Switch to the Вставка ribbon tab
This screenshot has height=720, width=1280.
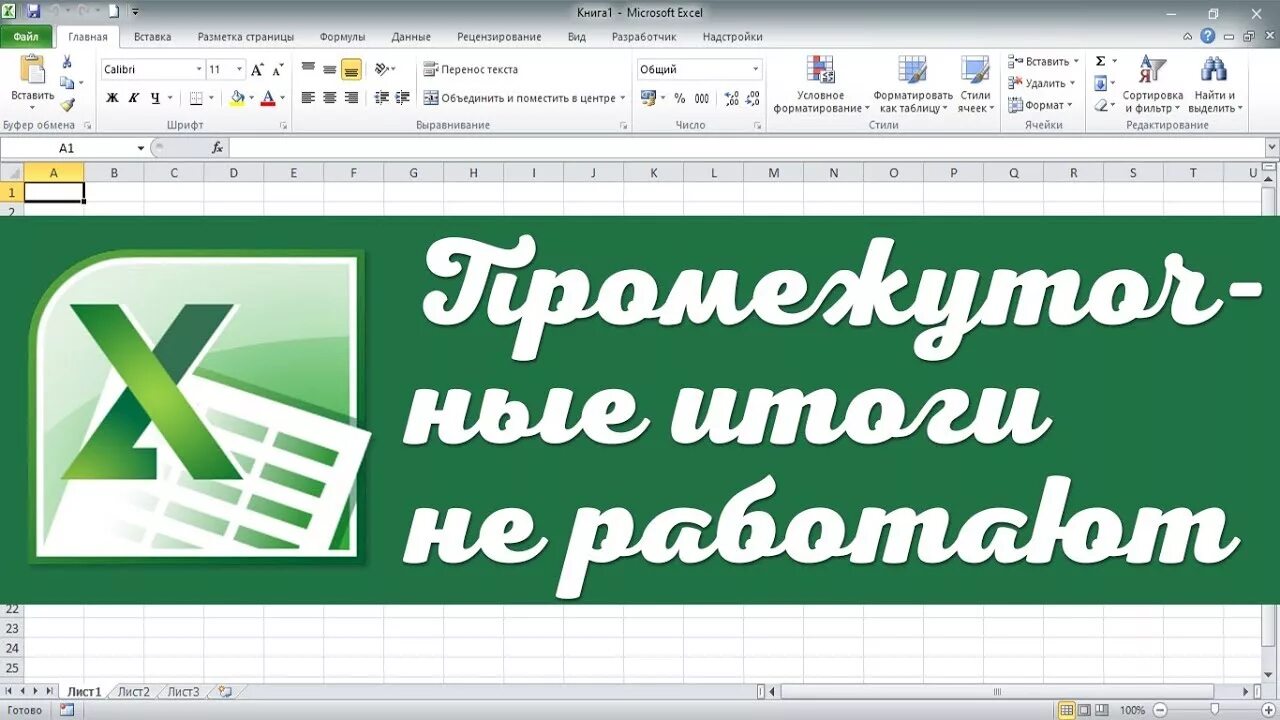coord(152,37)
